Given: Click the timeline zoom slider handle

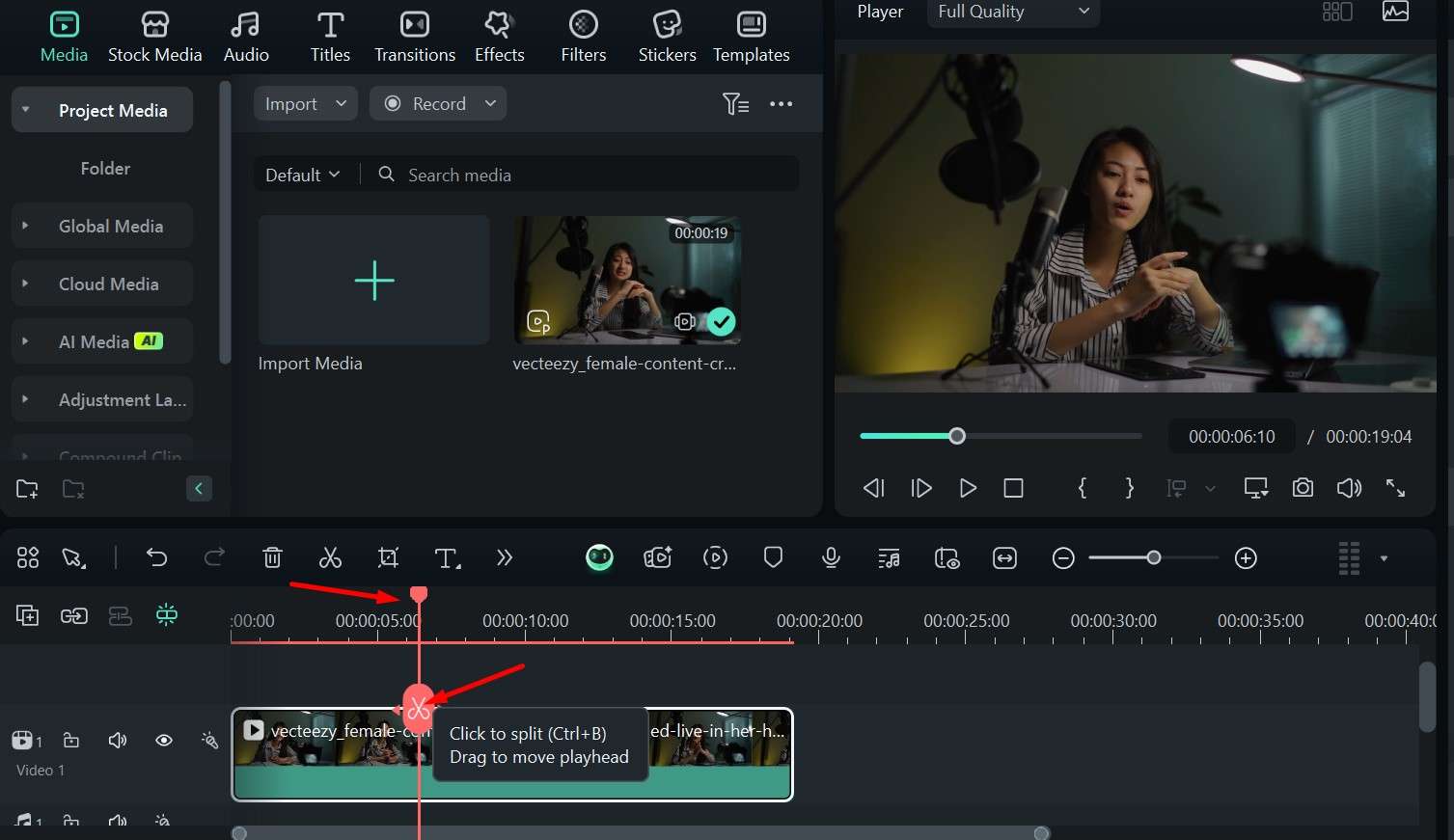Looking at the screenshot, I should coord(1153,557).
